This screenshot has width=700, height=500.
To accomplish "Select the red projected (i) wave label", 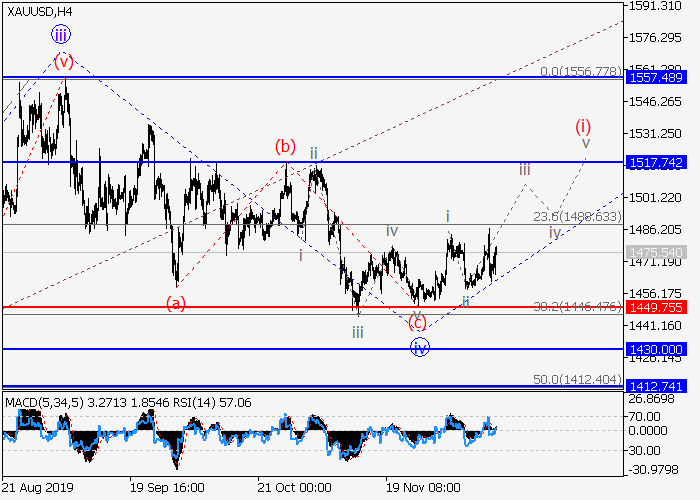I will [583, 126].
